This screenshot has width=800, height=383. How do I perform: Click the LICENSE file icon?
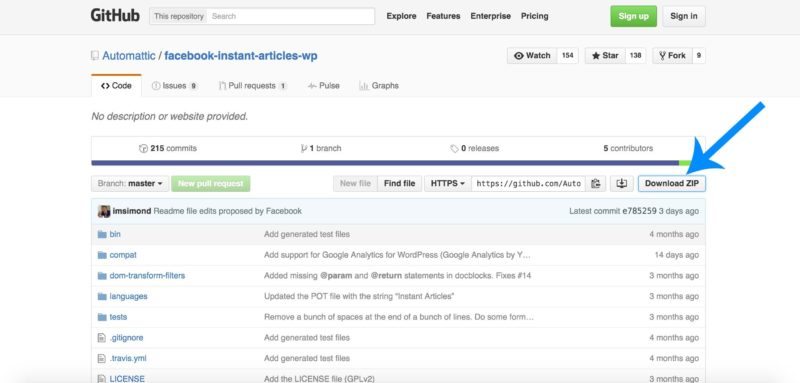(102, 379)
